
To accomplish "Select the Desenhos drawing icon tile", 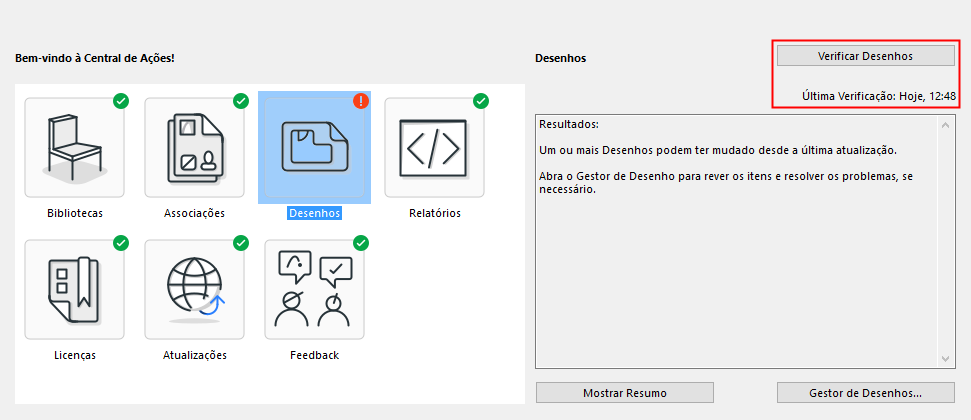I will pos(315,147).
